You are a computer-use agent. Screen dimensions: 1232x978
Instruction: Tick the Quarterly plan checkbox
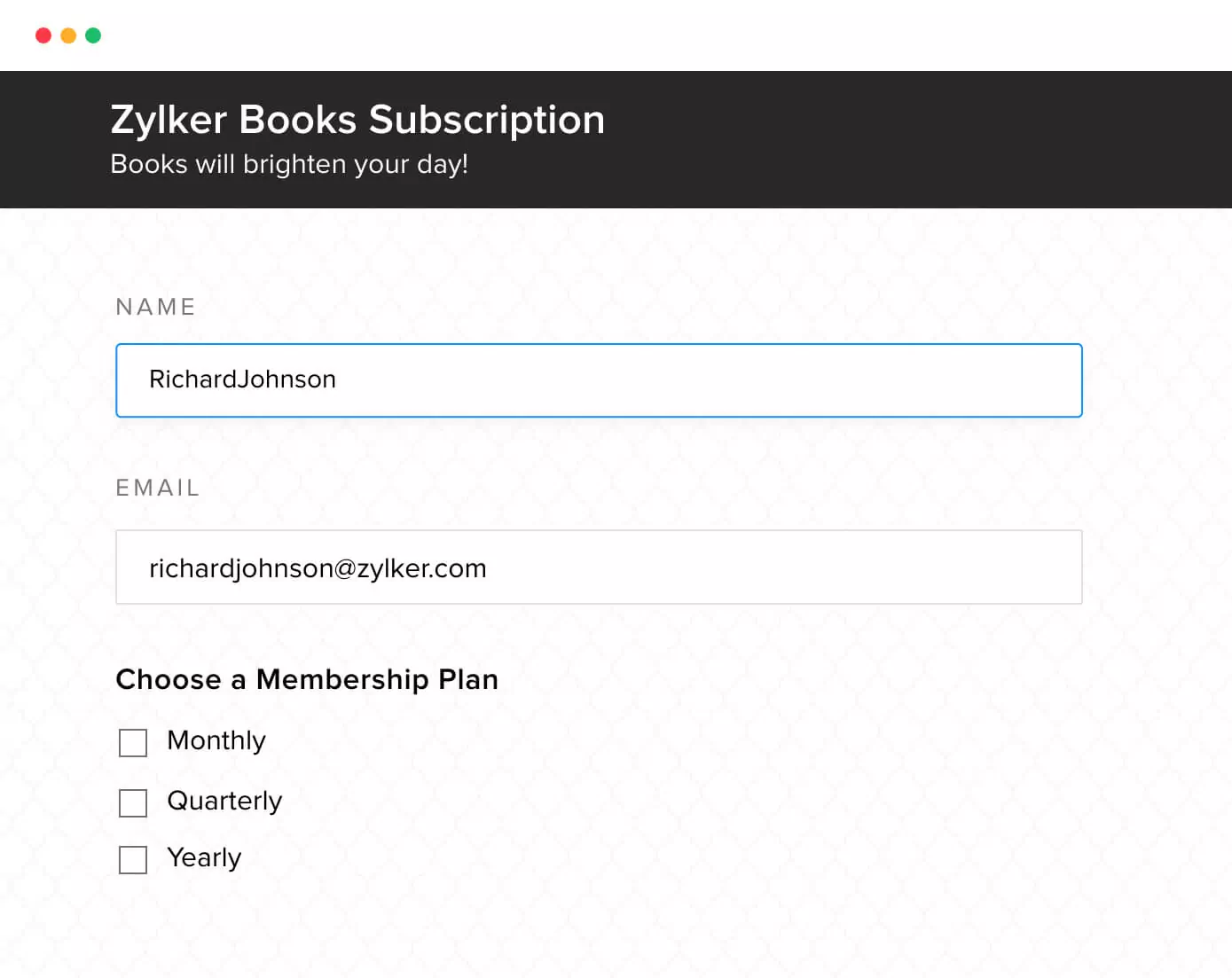click(133, 803)
